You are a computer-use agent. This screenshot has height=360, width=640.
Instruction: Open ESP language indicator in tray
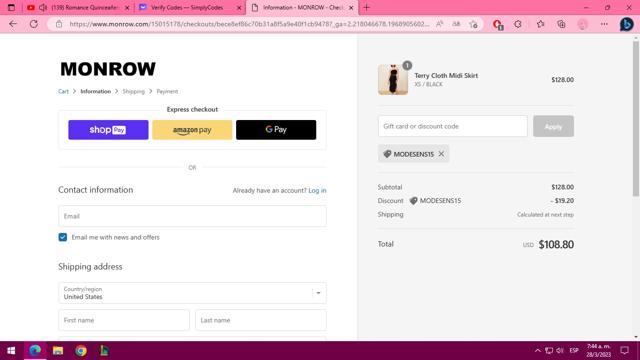[x=574, y=351]
